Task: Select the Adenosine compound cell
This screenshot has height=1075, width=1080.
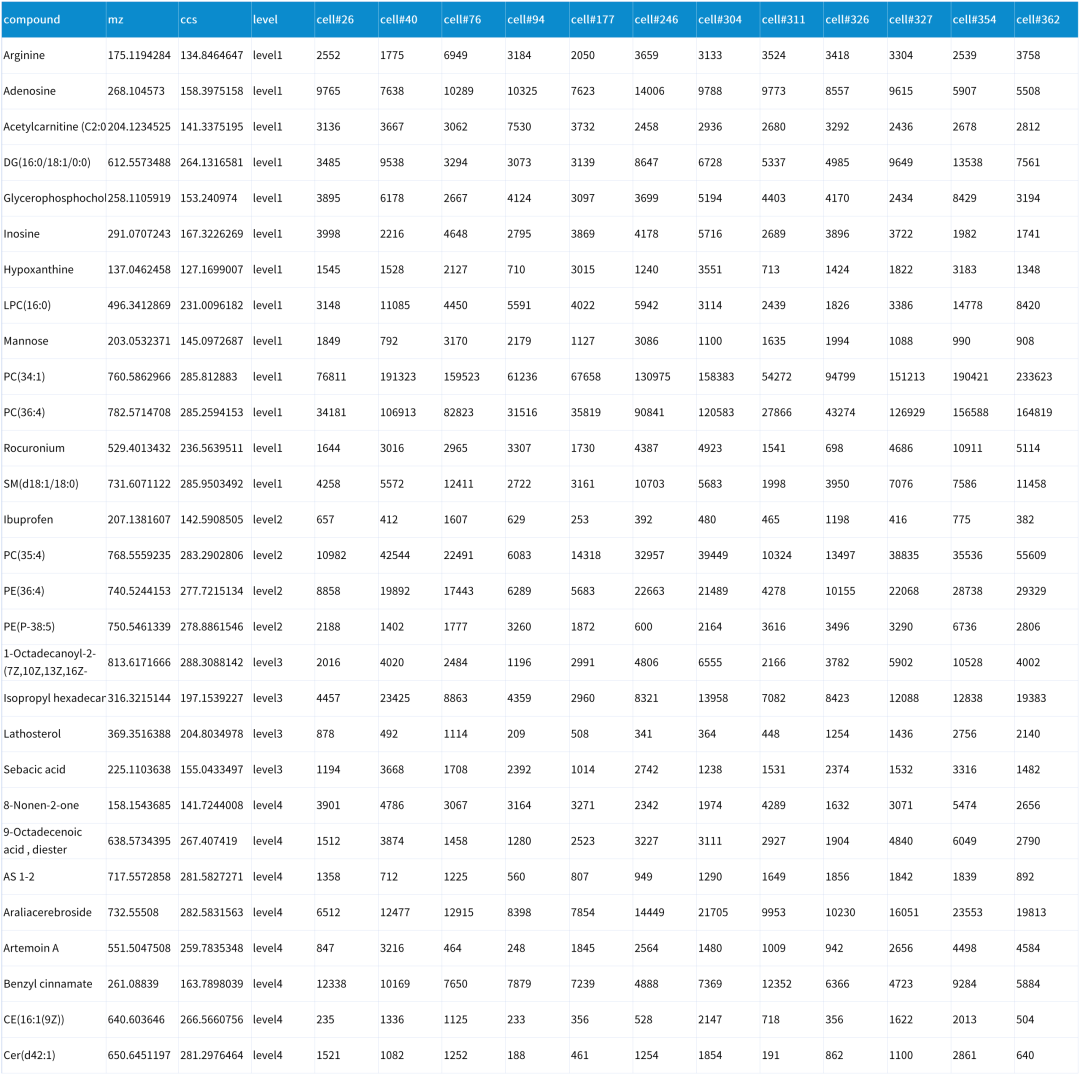Action: pyautogui.click(x=54, y=91)
